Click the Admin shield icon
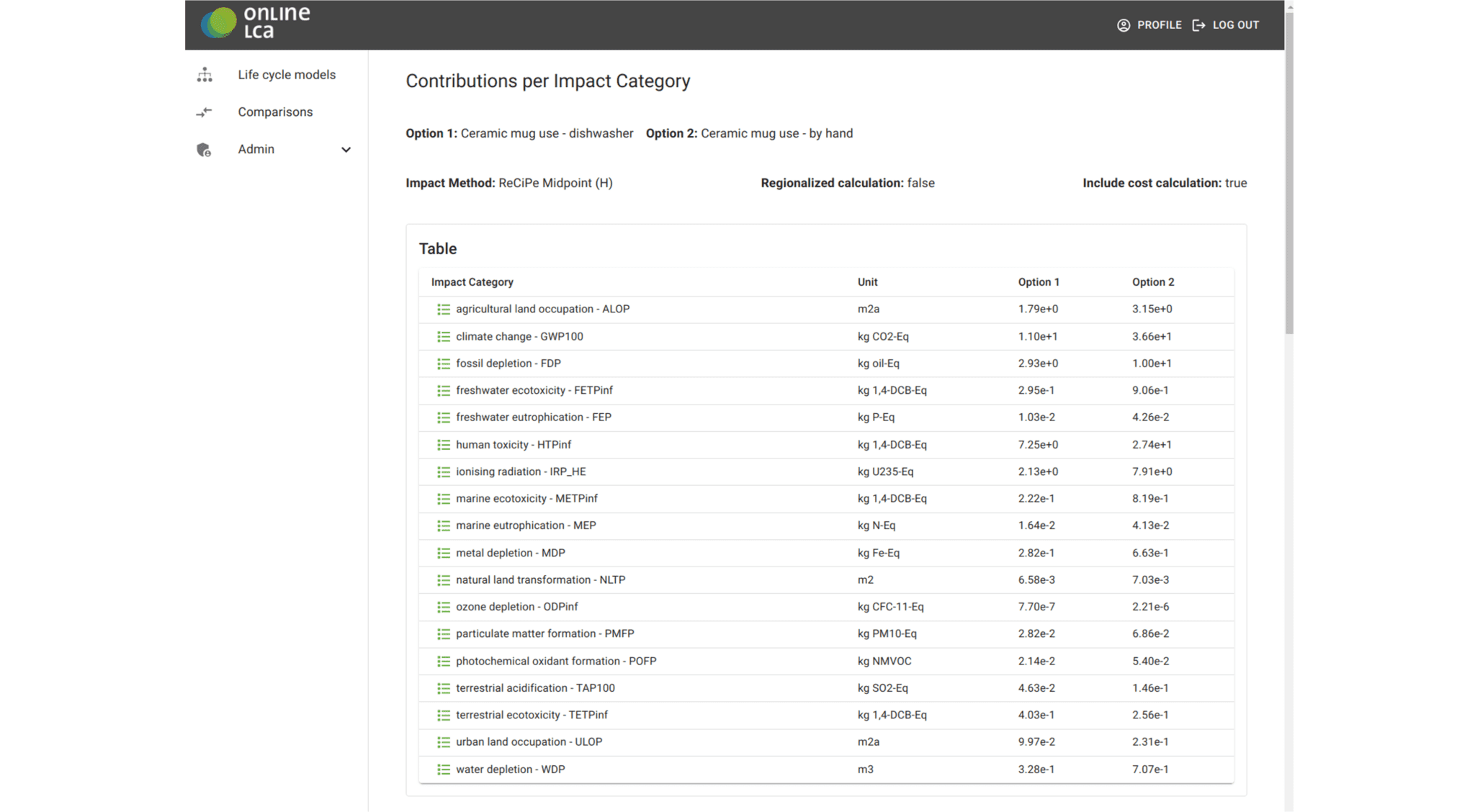The image size is (1475, 812). [204, 150]
